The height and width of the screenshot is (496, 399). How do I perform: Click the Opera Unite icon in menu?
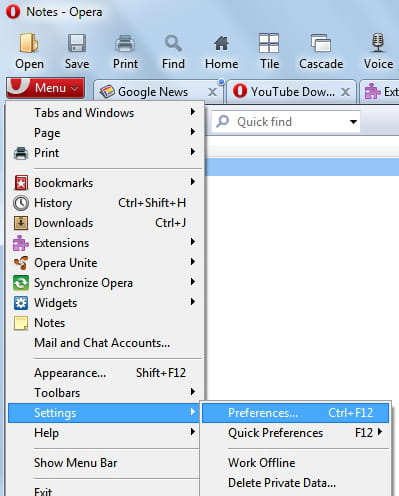21,263
